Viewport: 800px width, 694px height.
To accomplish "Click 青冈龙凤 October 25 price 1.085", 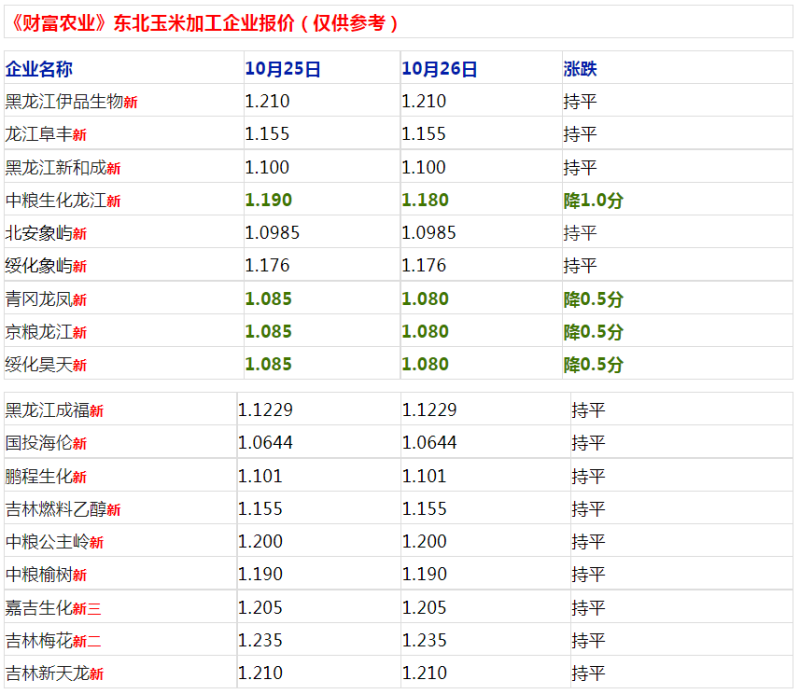I will click(268, 299).
